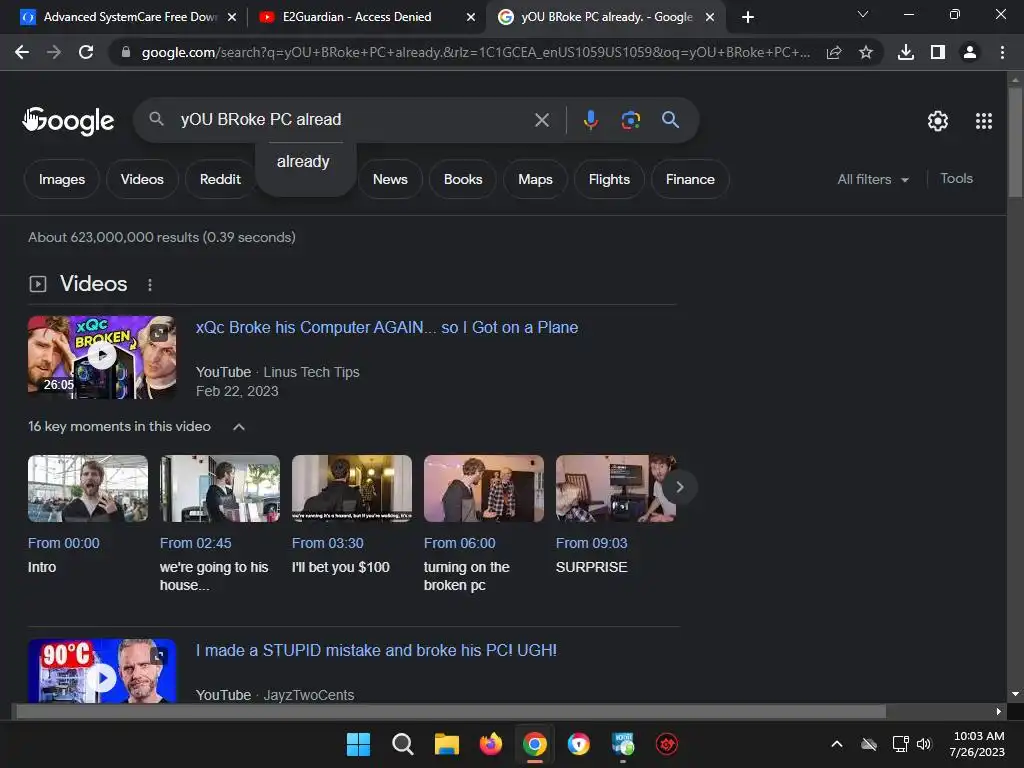This screenshot has height=768, width=1024.
Task: Open File Explorer from taskbar
Action: click(447, 744)
